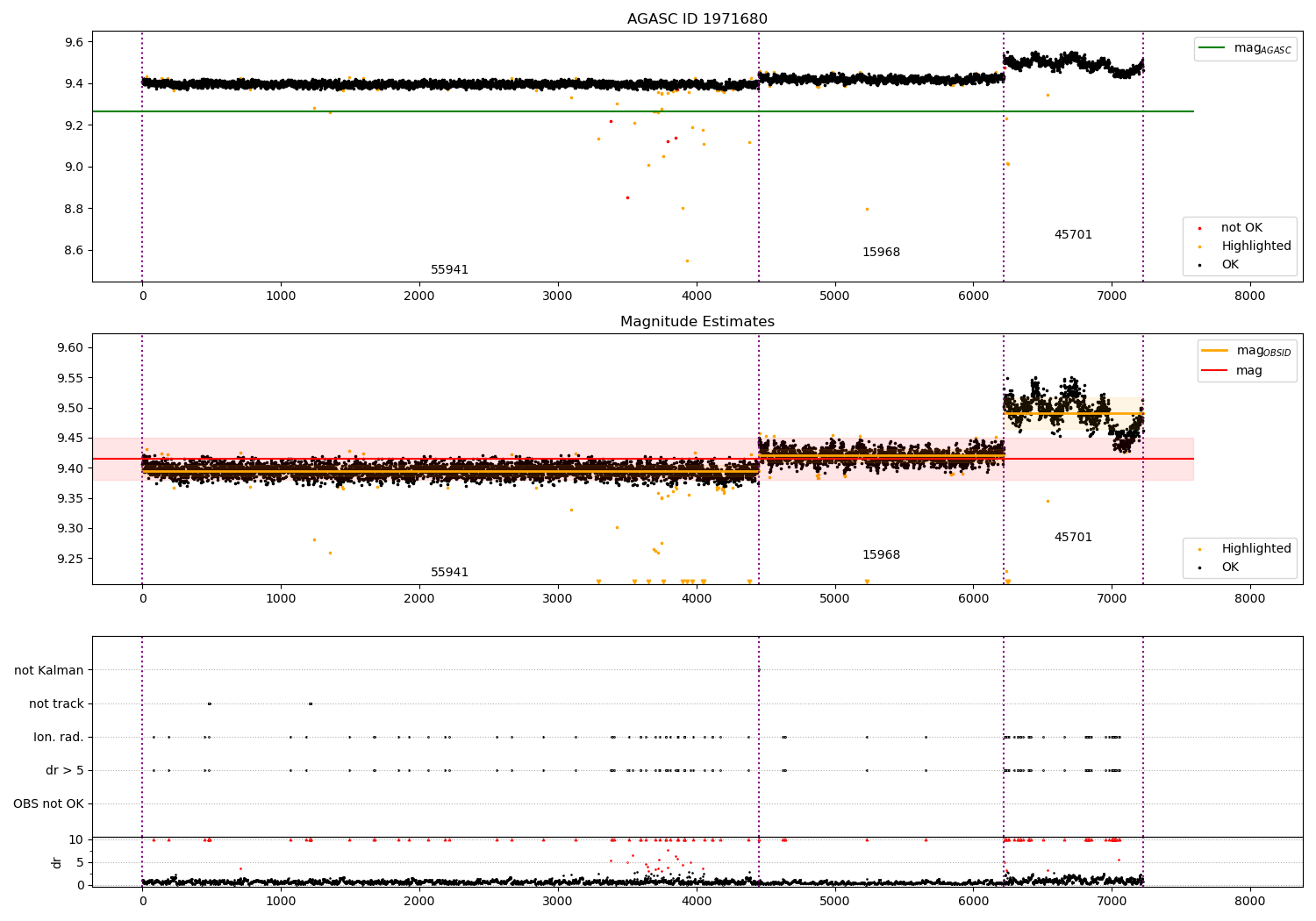Click obsid label 45701 in top panel
This screenshot has width=1316, height=921.
coord(1073,235)
